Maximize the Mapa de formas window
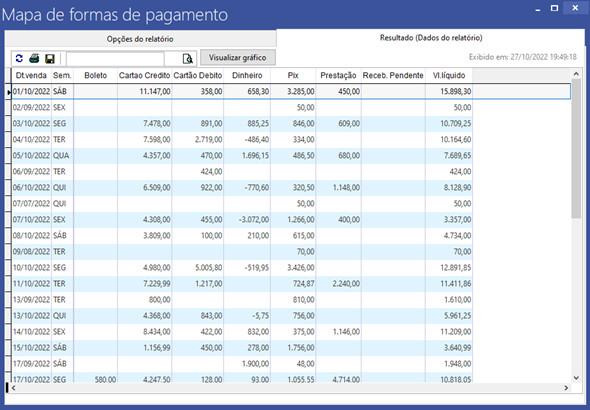 pos(554,8)
